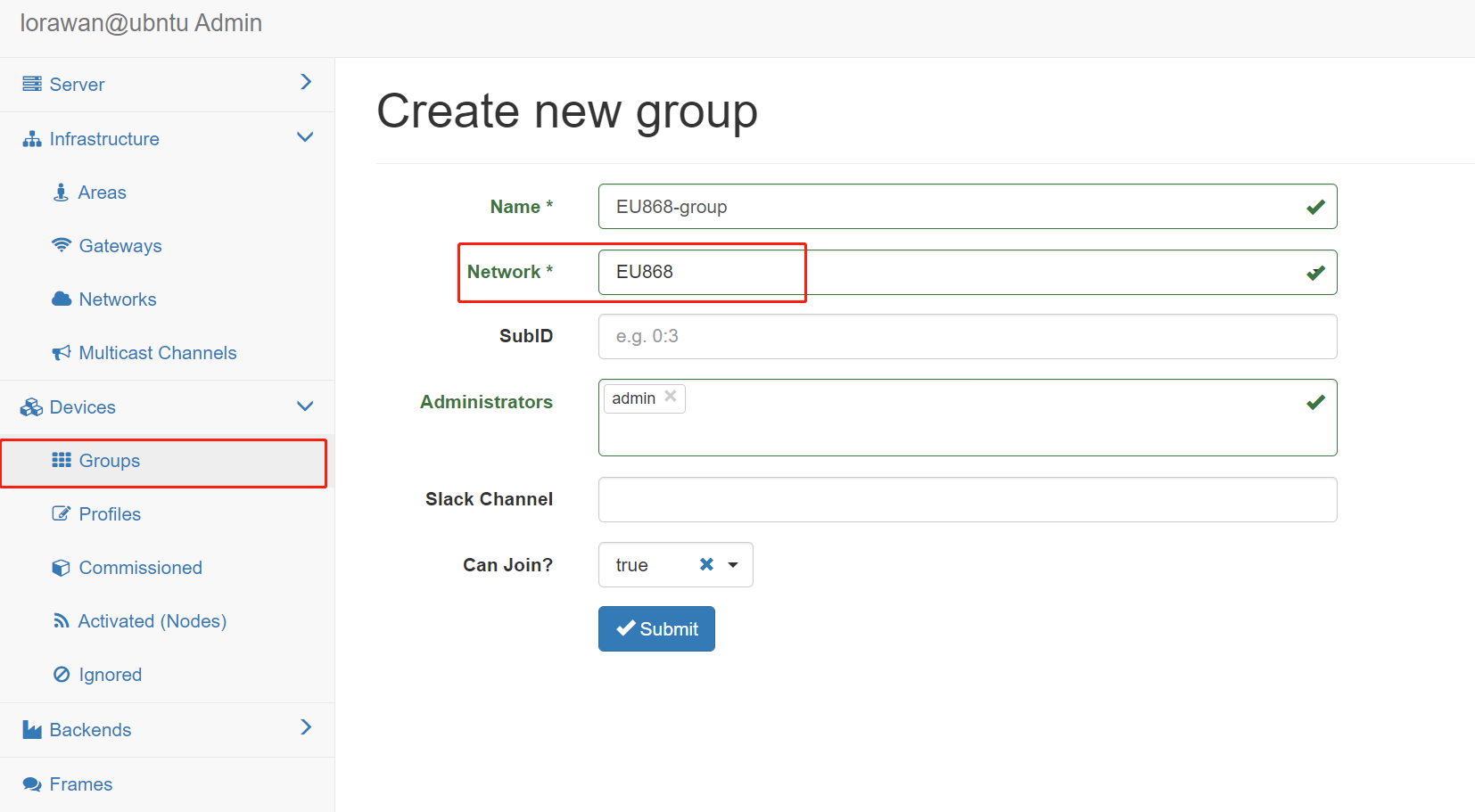Image resolution: width=1475 pixels, height=812 pixels.
Task: Open the Ignored devices page
Action: pos(168,675)
